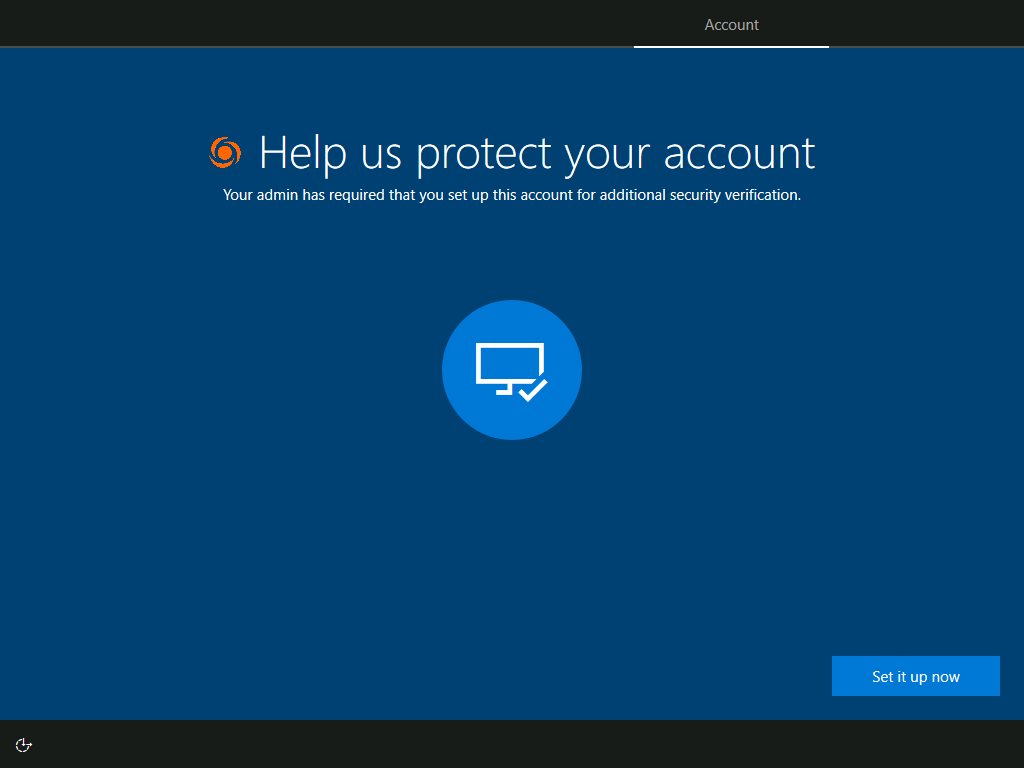The image size is (1024, 768).
Task: Click the monitor stand in the center icon
Action: [505, 390]
